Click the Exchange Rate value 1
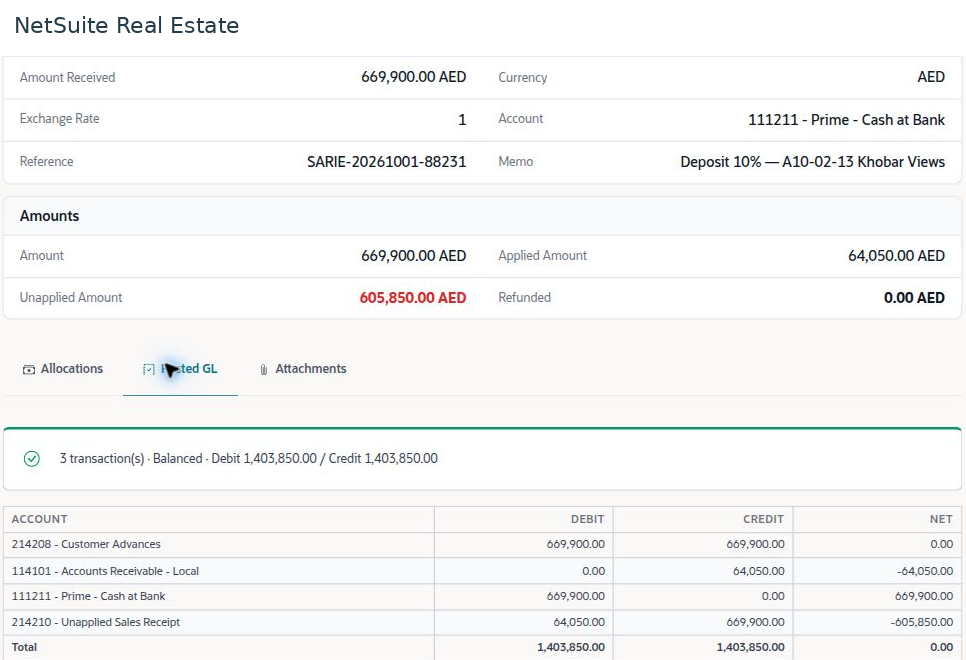 coord(462,120)
